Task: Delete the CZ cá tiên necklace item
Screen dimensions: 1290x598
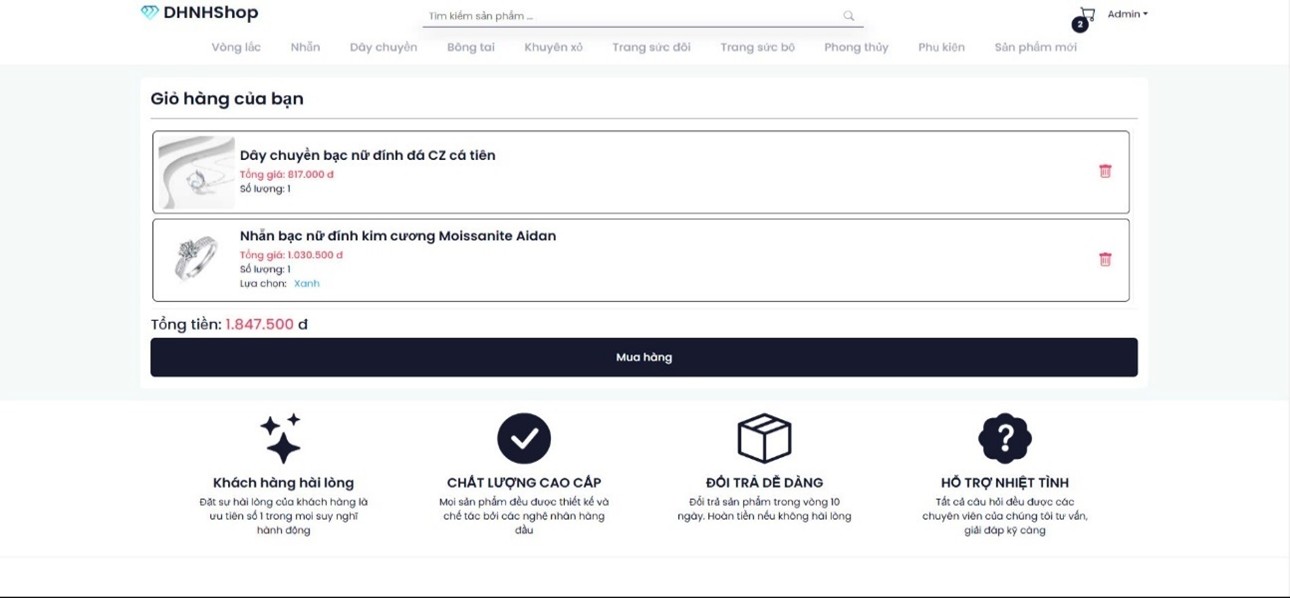Action: (1105, 171)
